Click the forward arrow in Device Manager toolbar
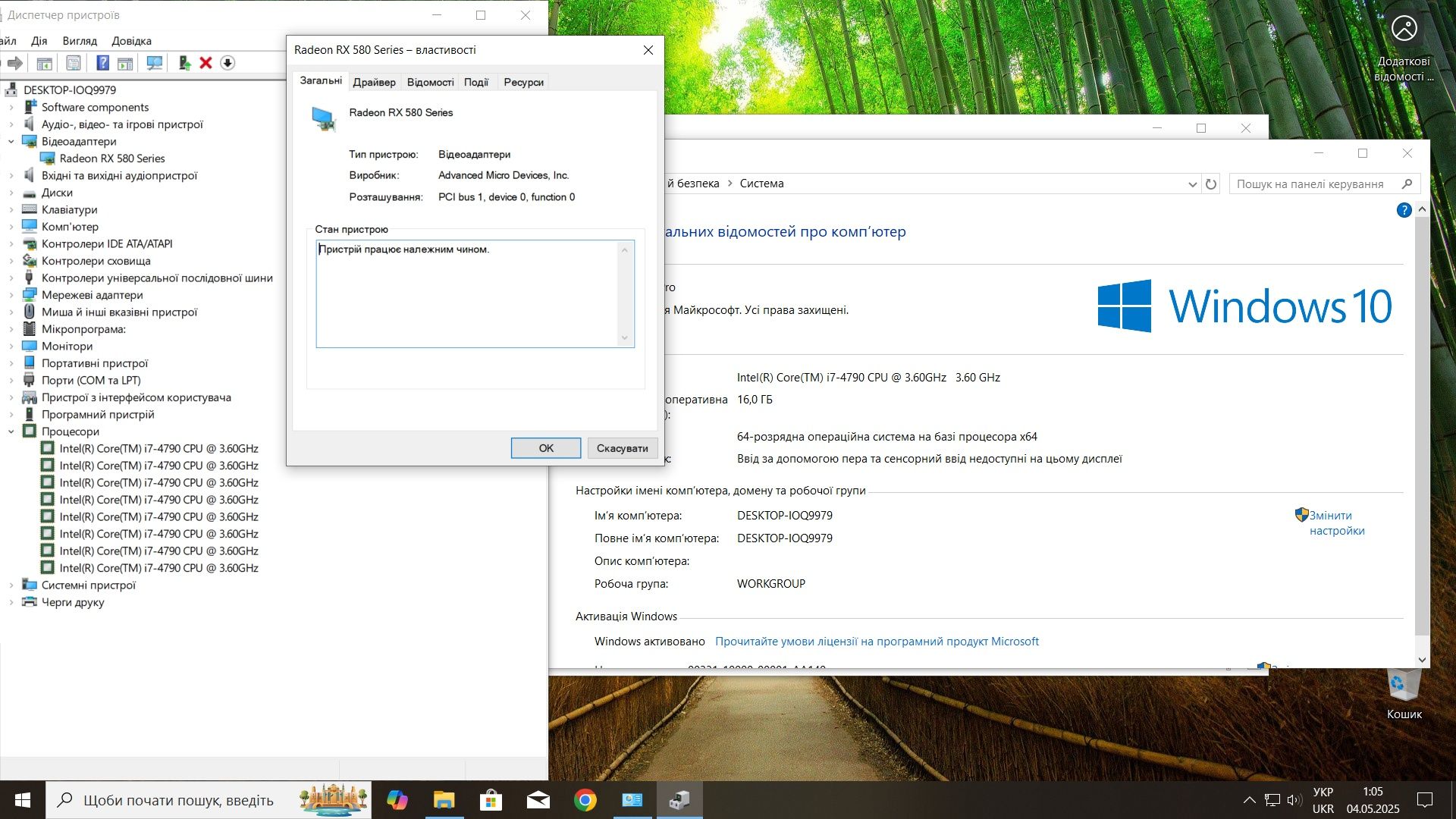 coord(14,63)
